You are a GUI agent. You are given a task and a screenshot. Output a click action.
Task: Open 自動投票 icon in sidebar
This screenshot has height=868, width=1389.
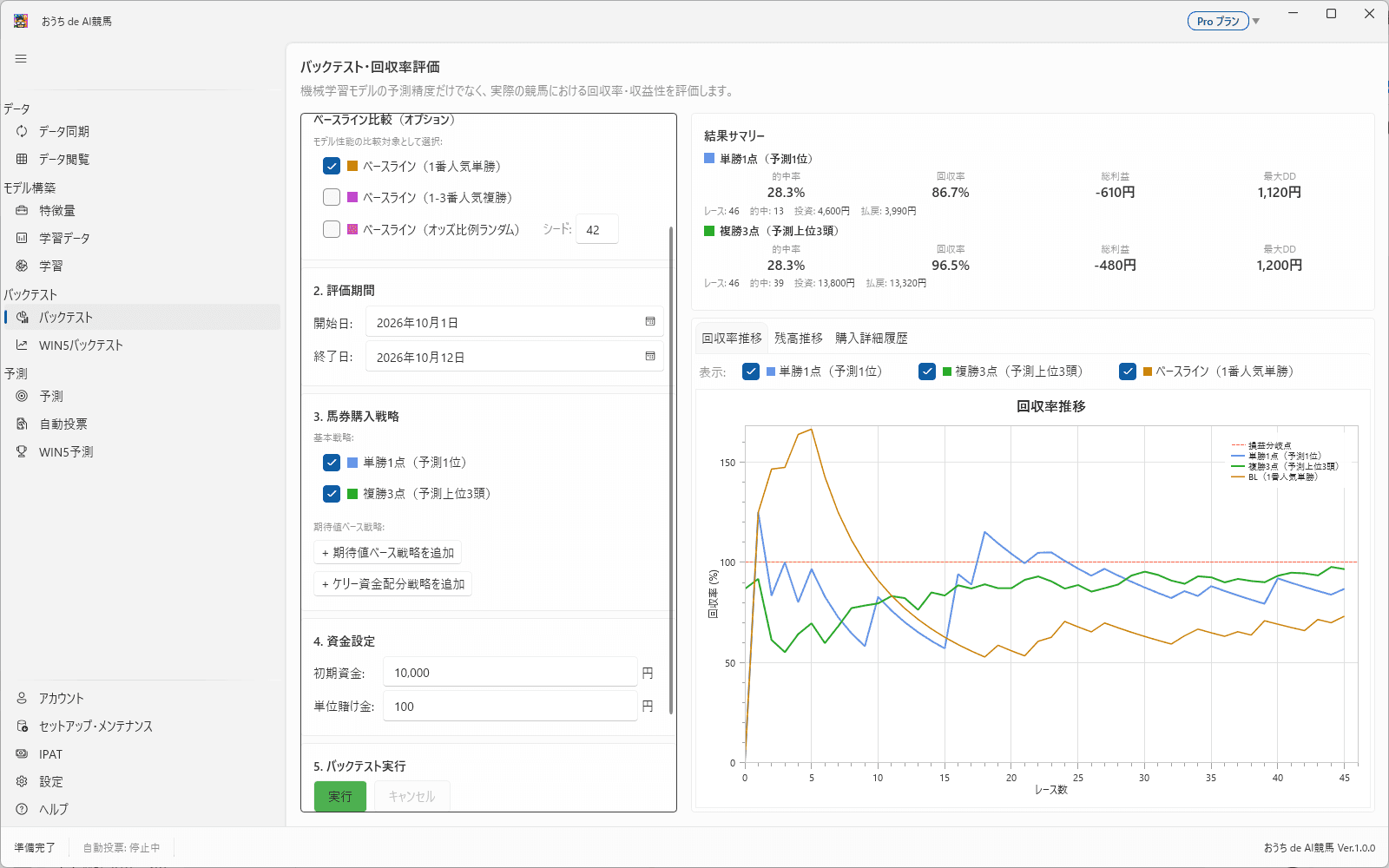pyautogui.click(x=22, y=424)
